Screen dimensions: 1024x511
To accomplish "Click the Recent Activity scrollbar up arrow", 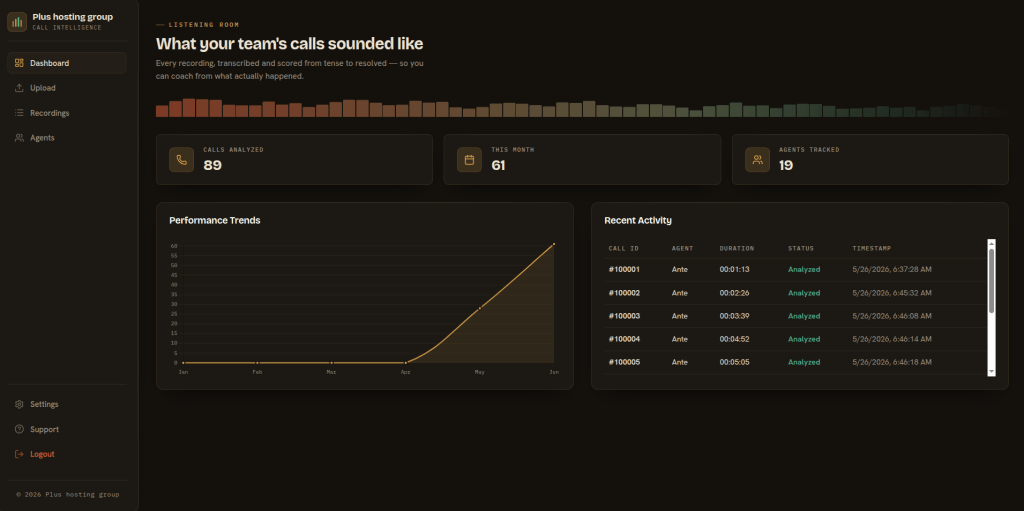I will [991, 243].
